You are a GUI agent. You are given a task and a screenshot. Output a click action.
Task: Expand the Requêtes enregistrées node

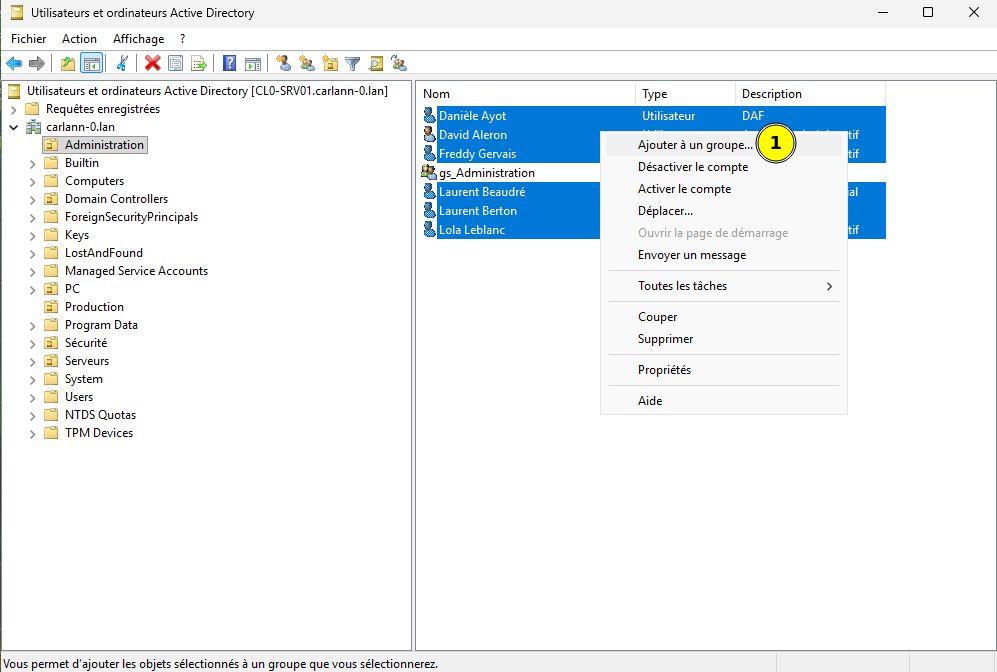13,109
